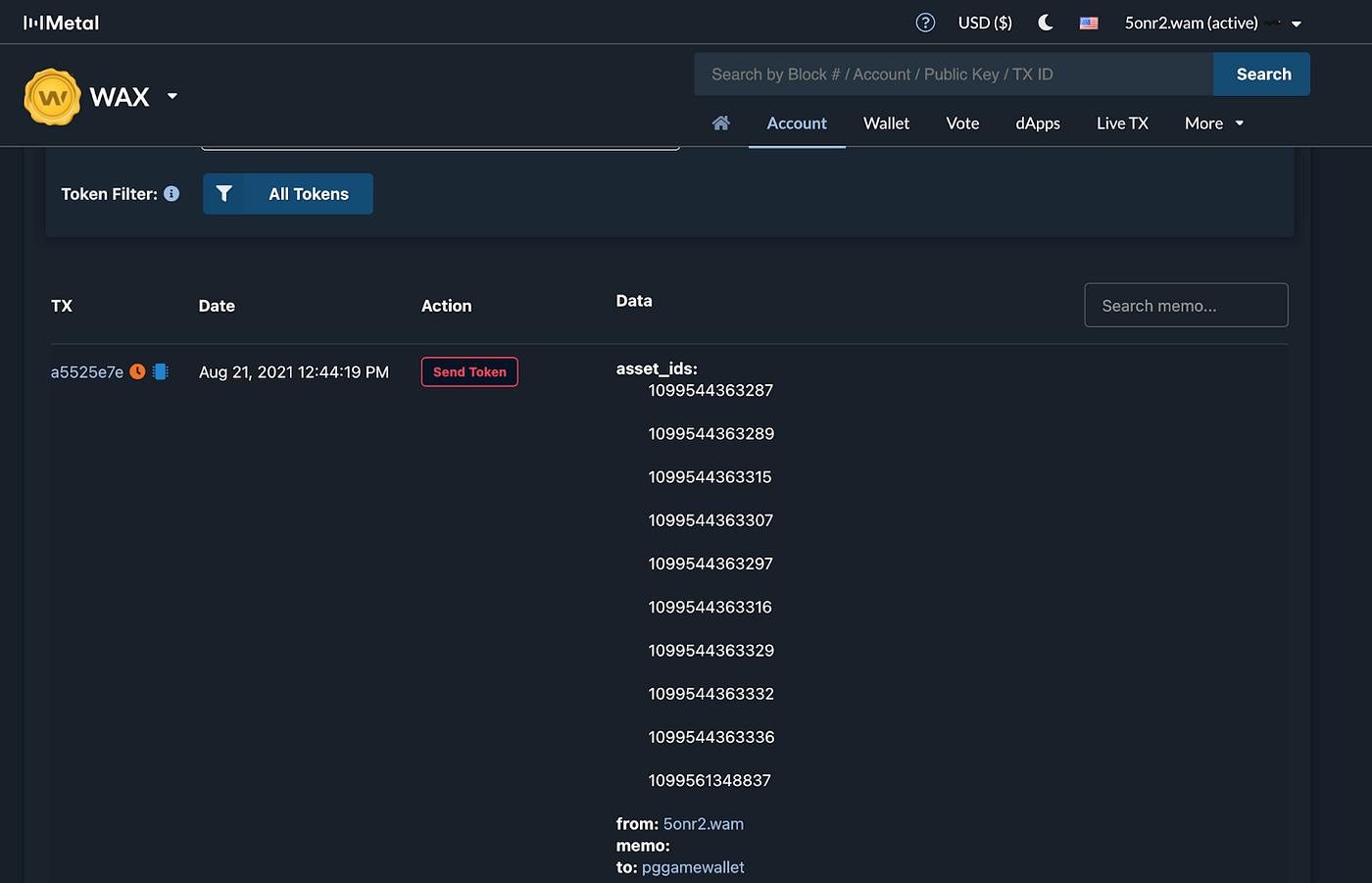Image resolution: width=1372 pixels, height=883 pixels.
Task: Click the Date column header
Action: 217,306
